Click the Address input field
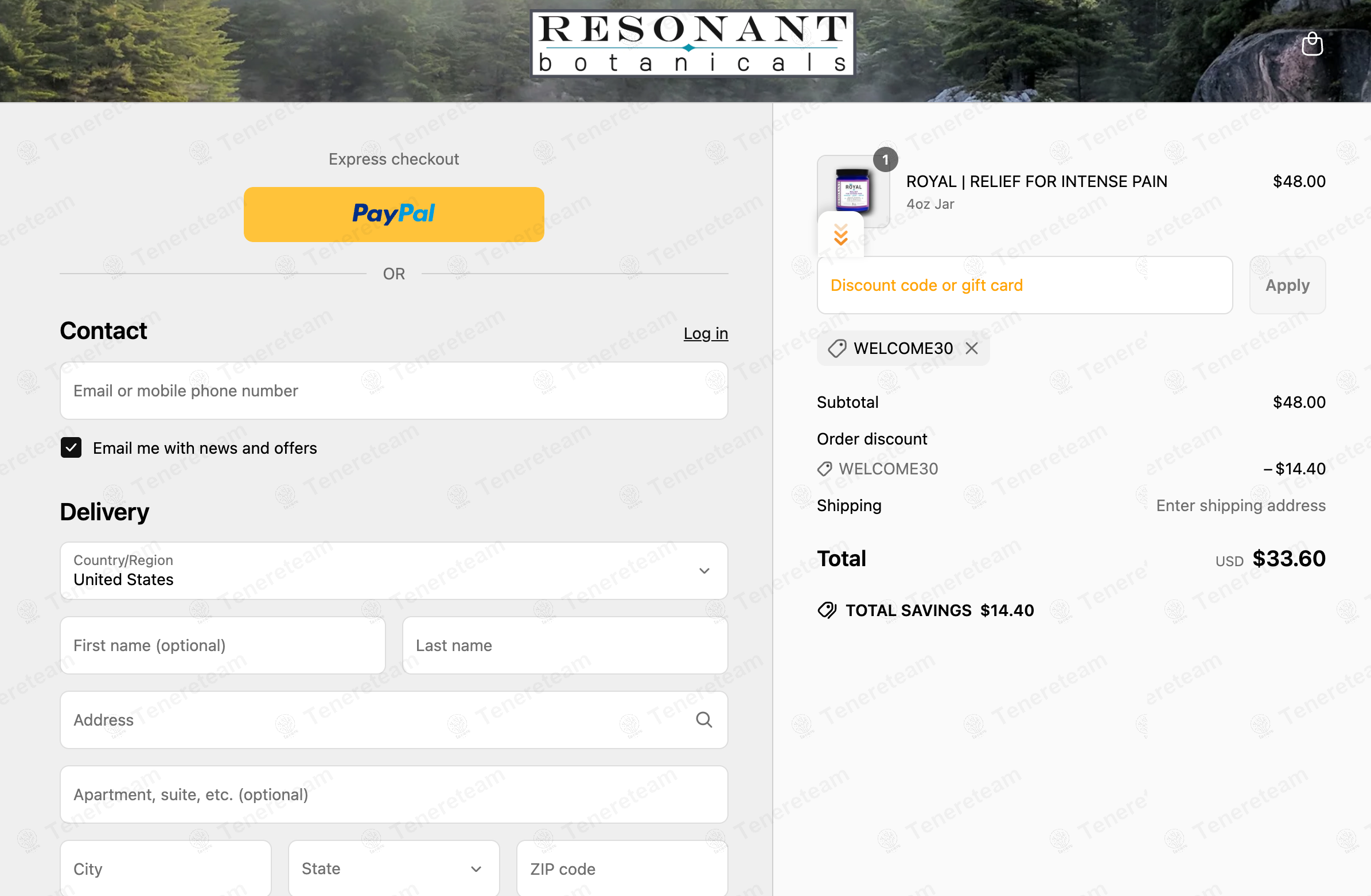This screenshot has height=896, width=1371. pos(394,719)
